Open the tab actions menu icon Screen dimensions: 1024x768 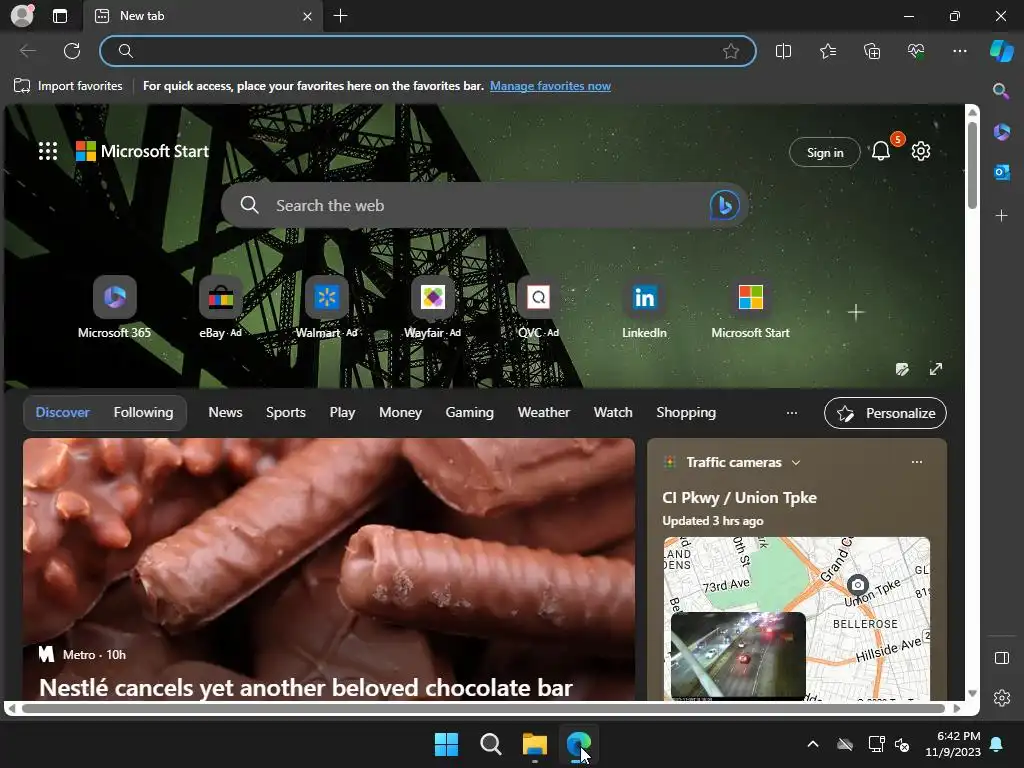[60, 16]
